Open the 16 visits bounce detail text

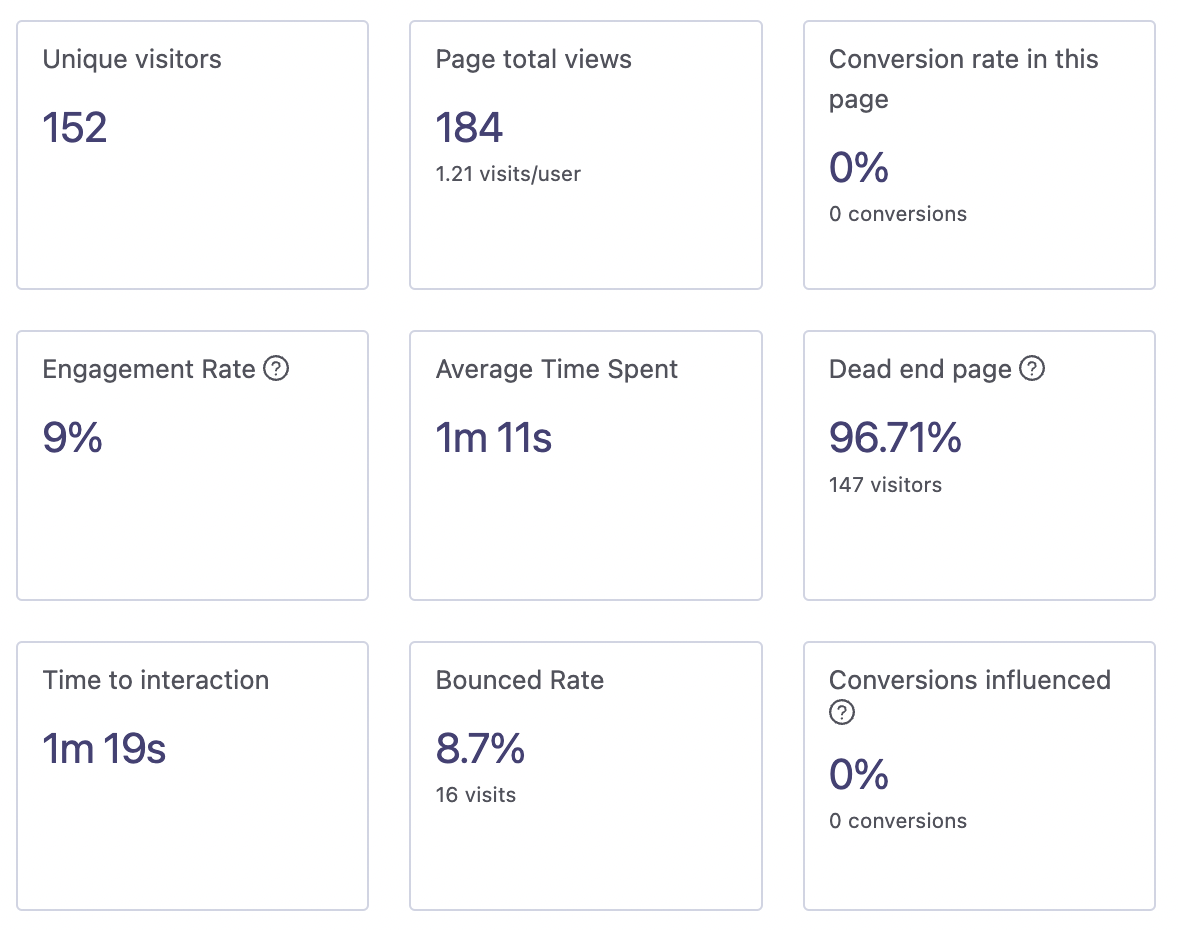point(476,796)
